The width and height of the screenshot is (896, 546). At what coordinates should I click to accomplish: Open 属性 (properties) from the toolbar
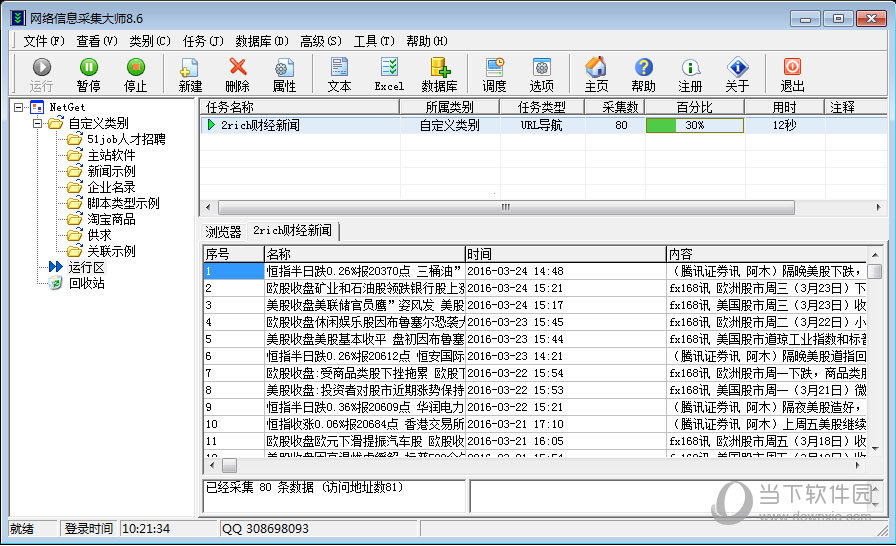pos(284,73)
